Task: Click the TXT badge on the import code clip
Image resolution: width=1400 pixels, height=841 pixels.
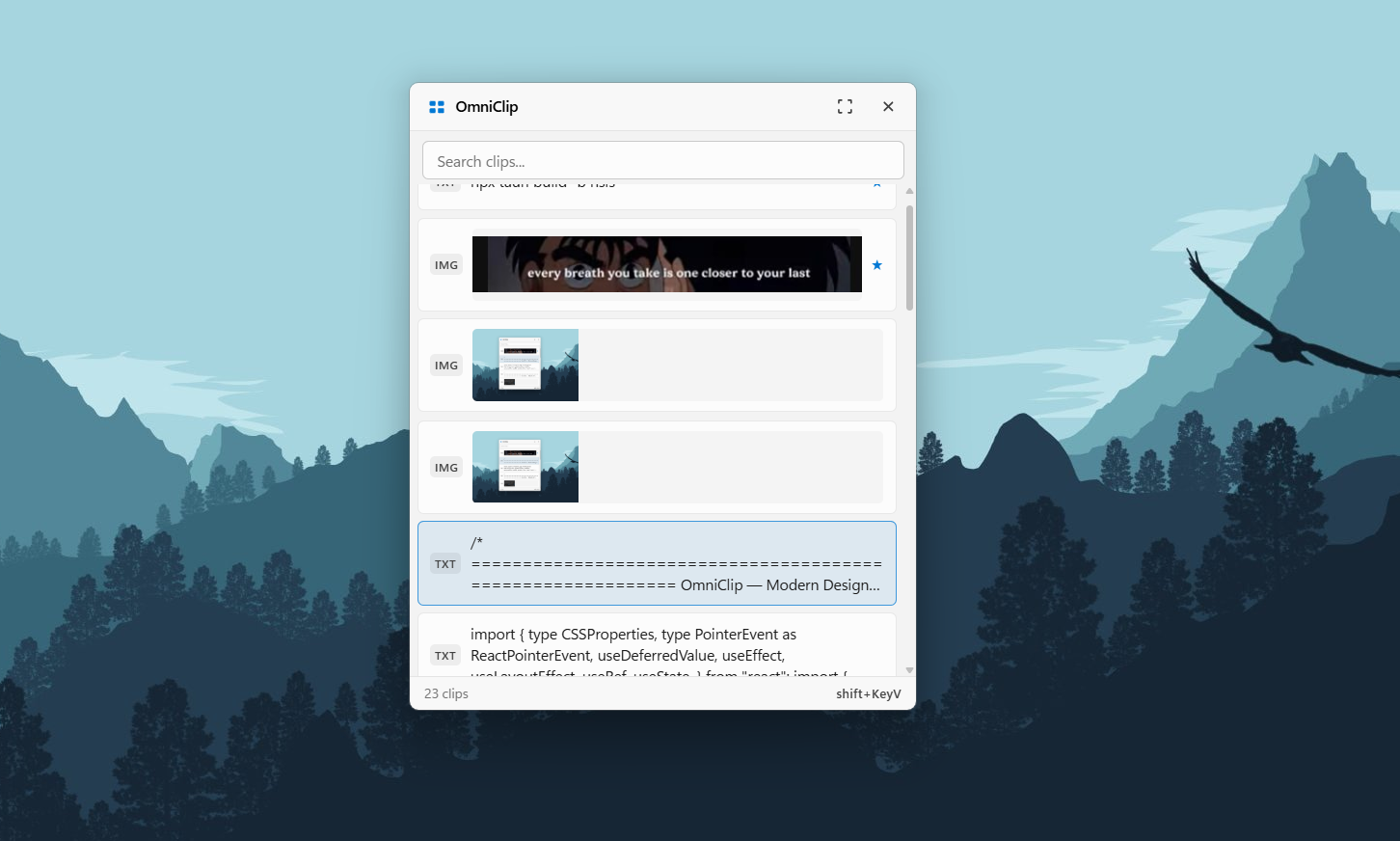Action: coord(445,656)
